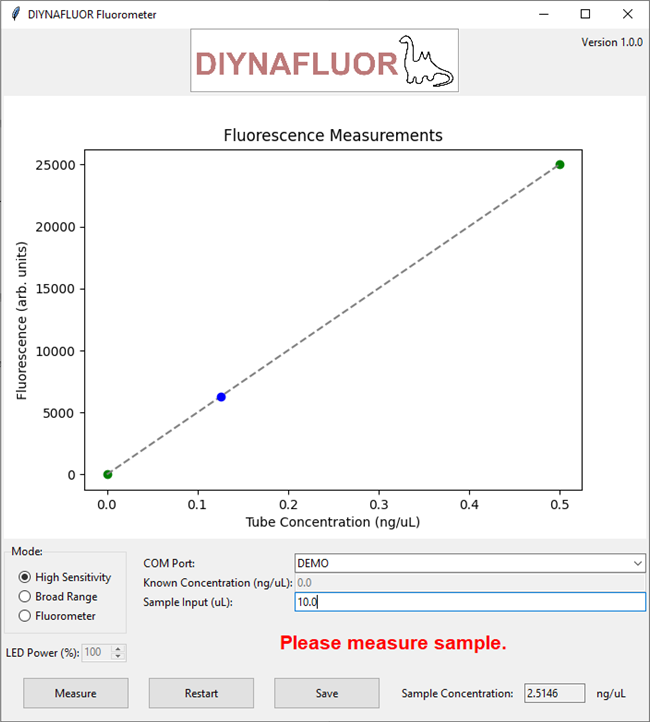This screenshot has width=650, height=722.
Task: Click the DIYNAFLUOR dinosaur logo
Action: [325, 60]
